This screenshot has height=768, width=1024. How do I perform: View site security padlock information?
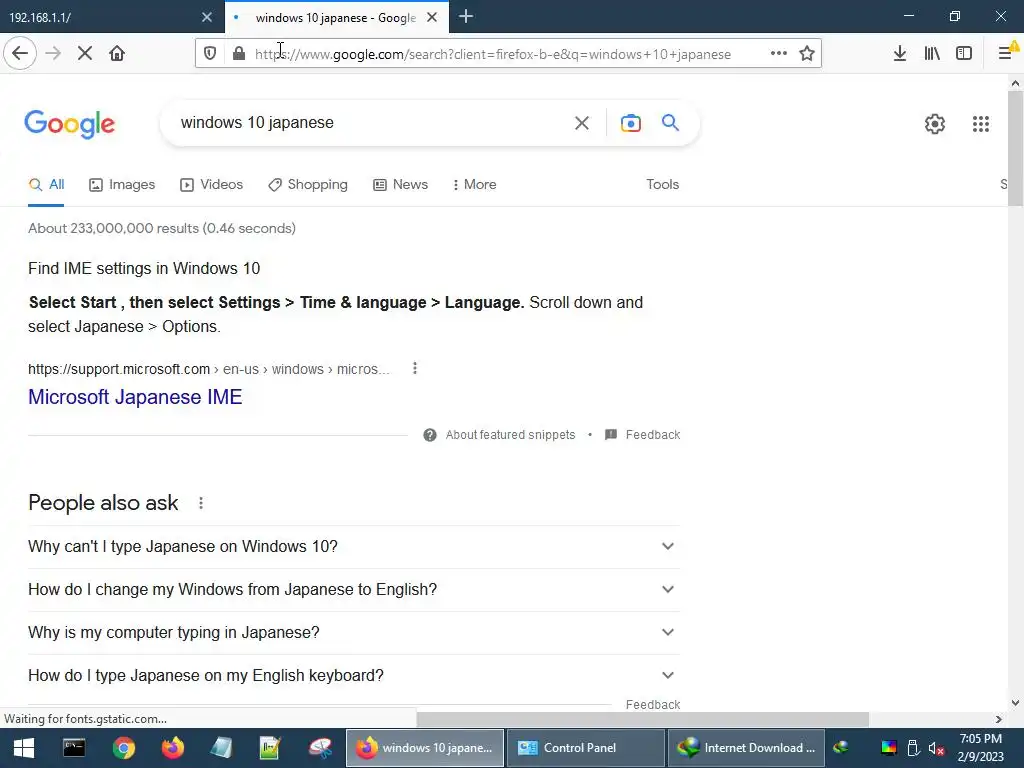238,53
